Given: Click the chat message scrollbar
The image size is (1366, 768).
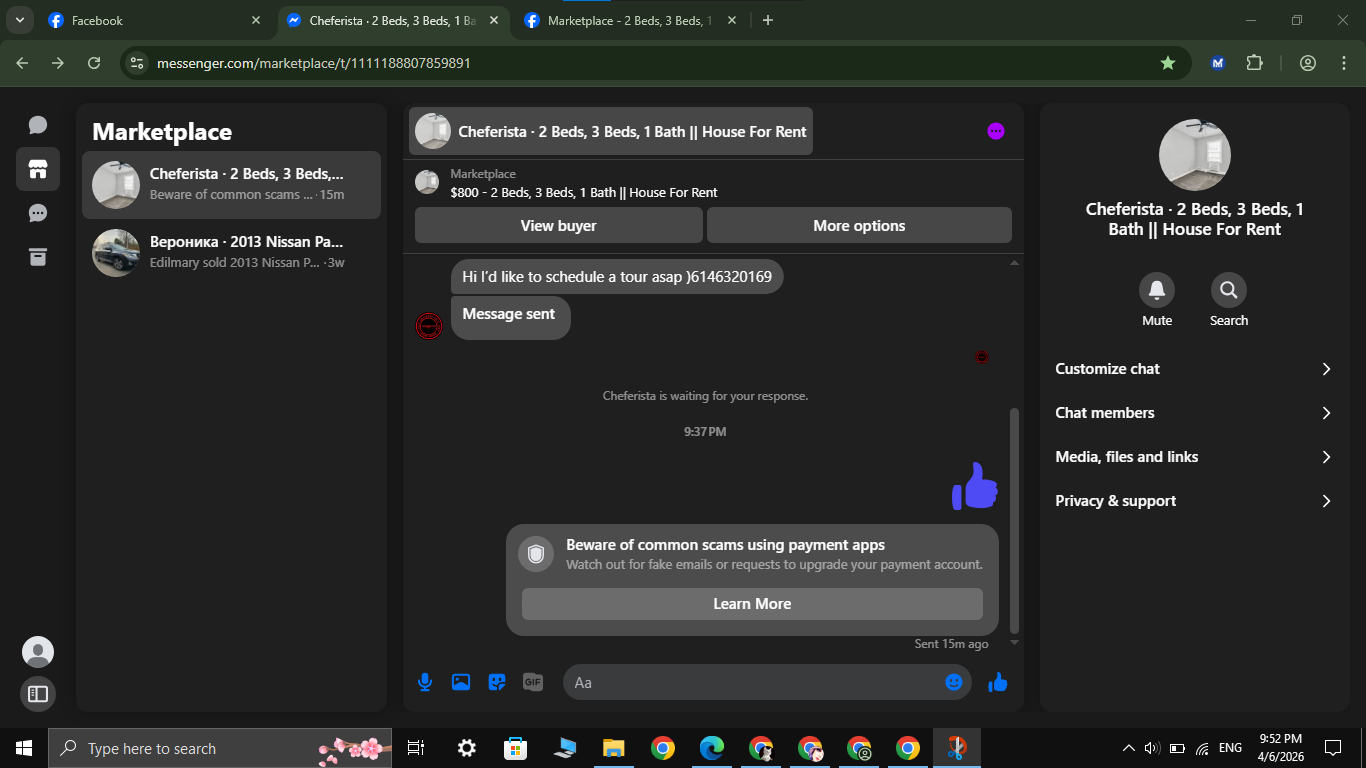Looking at the screenshot, I should [1014, 520].
